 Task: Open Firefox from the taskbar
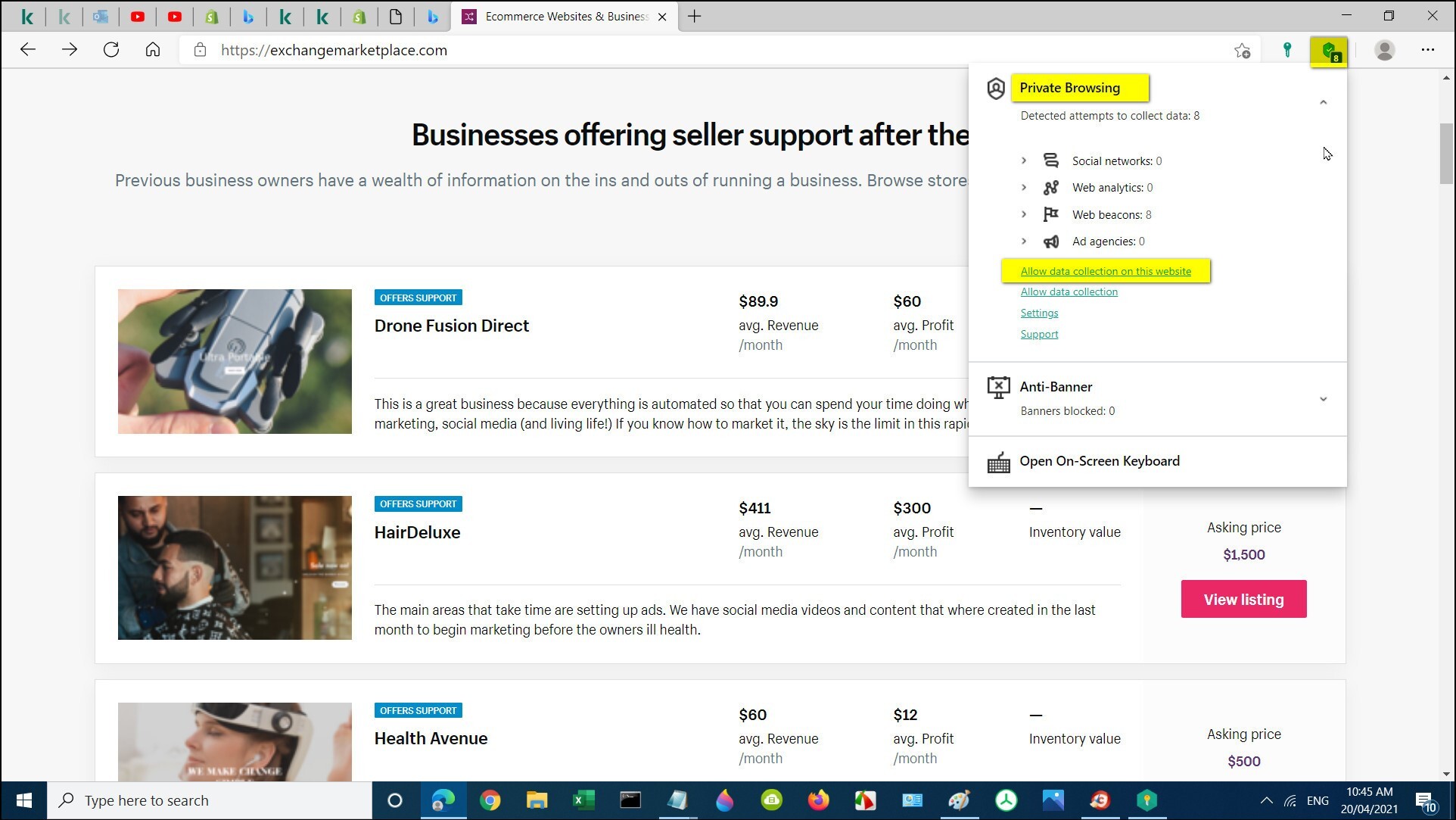(818, 800)
